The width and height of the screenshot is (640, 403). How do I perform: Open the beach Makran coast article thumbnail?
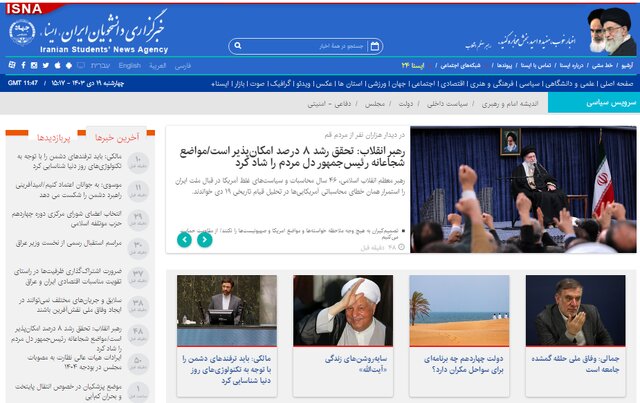(459, 310)
